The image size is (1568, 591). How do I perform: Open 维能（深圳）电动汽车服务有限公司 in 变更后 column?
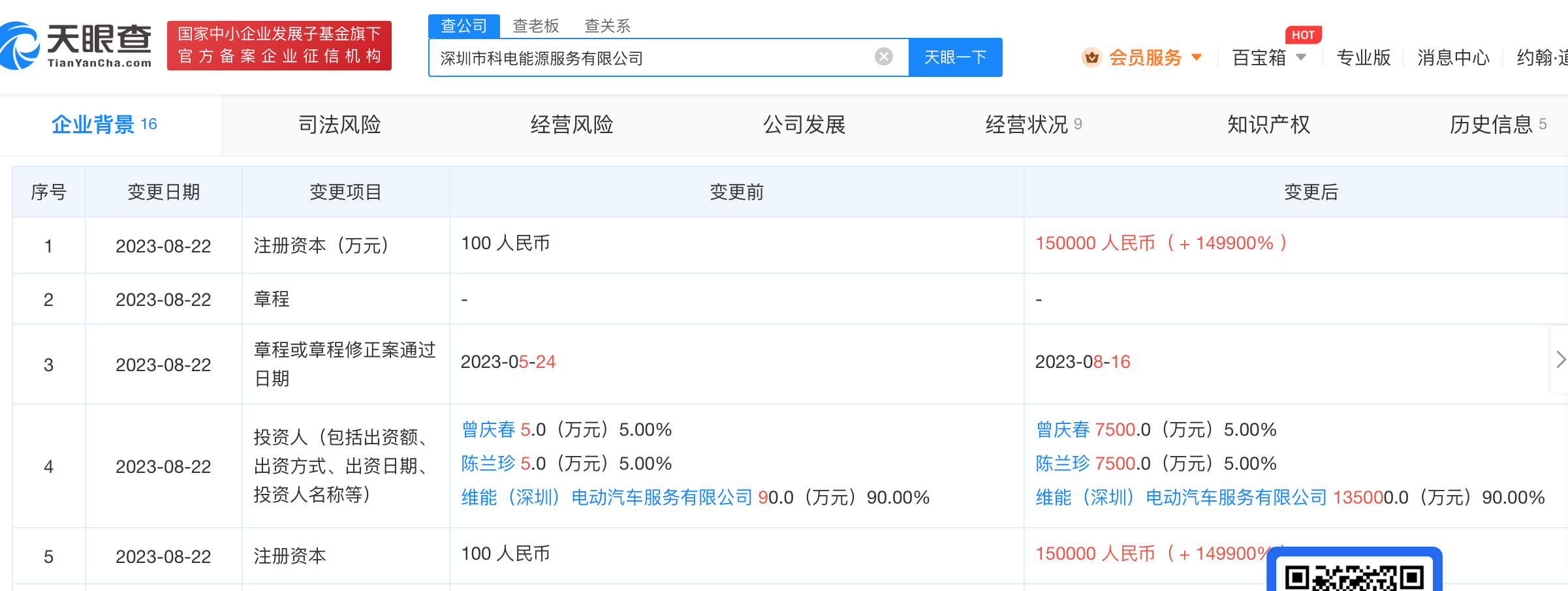1182,498
